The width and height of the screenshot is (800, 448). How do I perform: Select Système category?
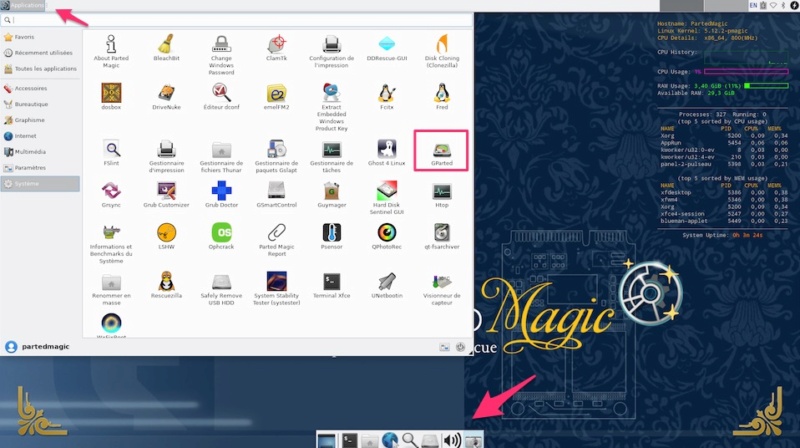(x=40, y=184)
